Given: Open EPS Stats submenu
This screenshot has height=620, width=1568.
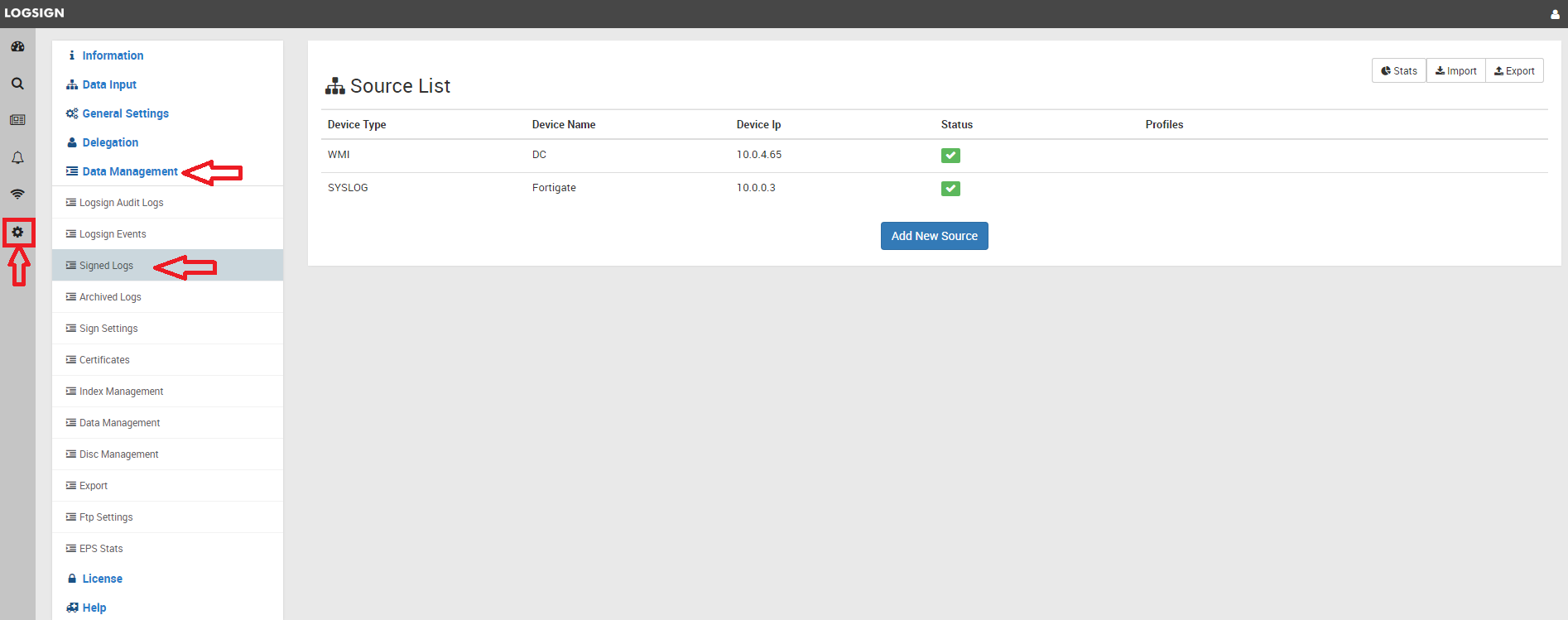Looking at the screenshot, I should coord(167,549).
